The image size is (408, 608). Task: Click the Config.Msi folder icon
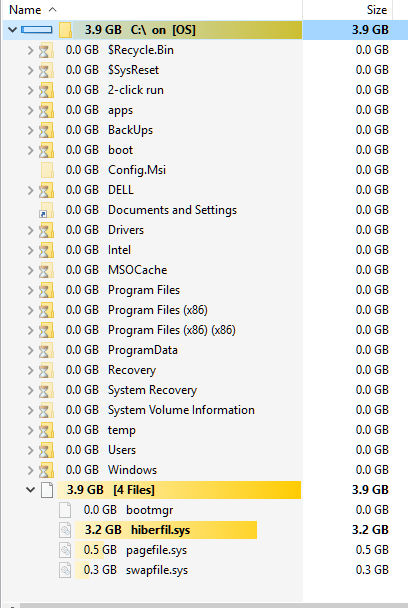pos(47,170)
